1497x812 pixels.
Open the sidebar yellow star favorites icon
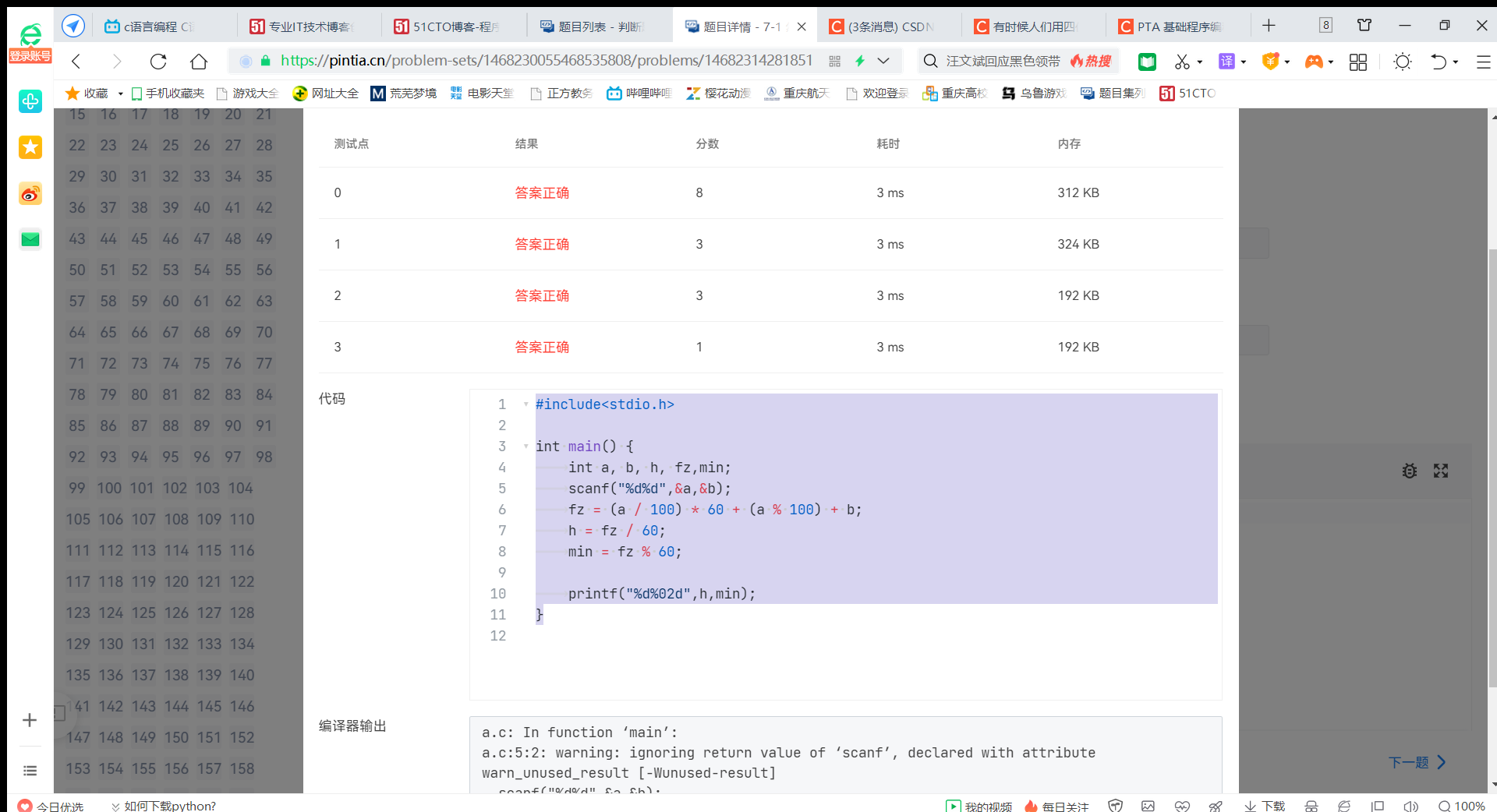point(30,147)
